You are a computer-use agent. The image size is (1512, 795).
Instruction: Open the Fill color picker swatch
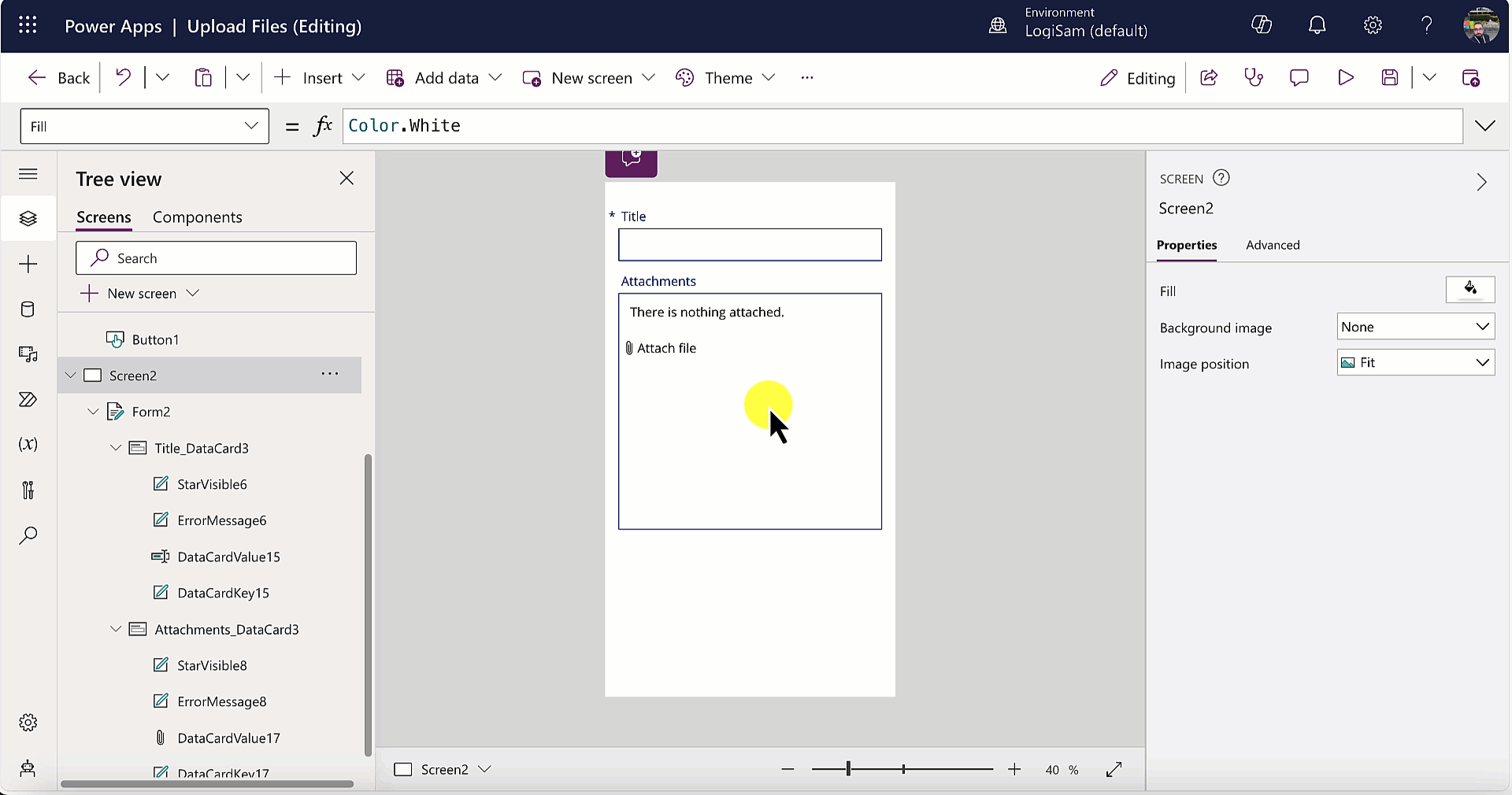1469,290
